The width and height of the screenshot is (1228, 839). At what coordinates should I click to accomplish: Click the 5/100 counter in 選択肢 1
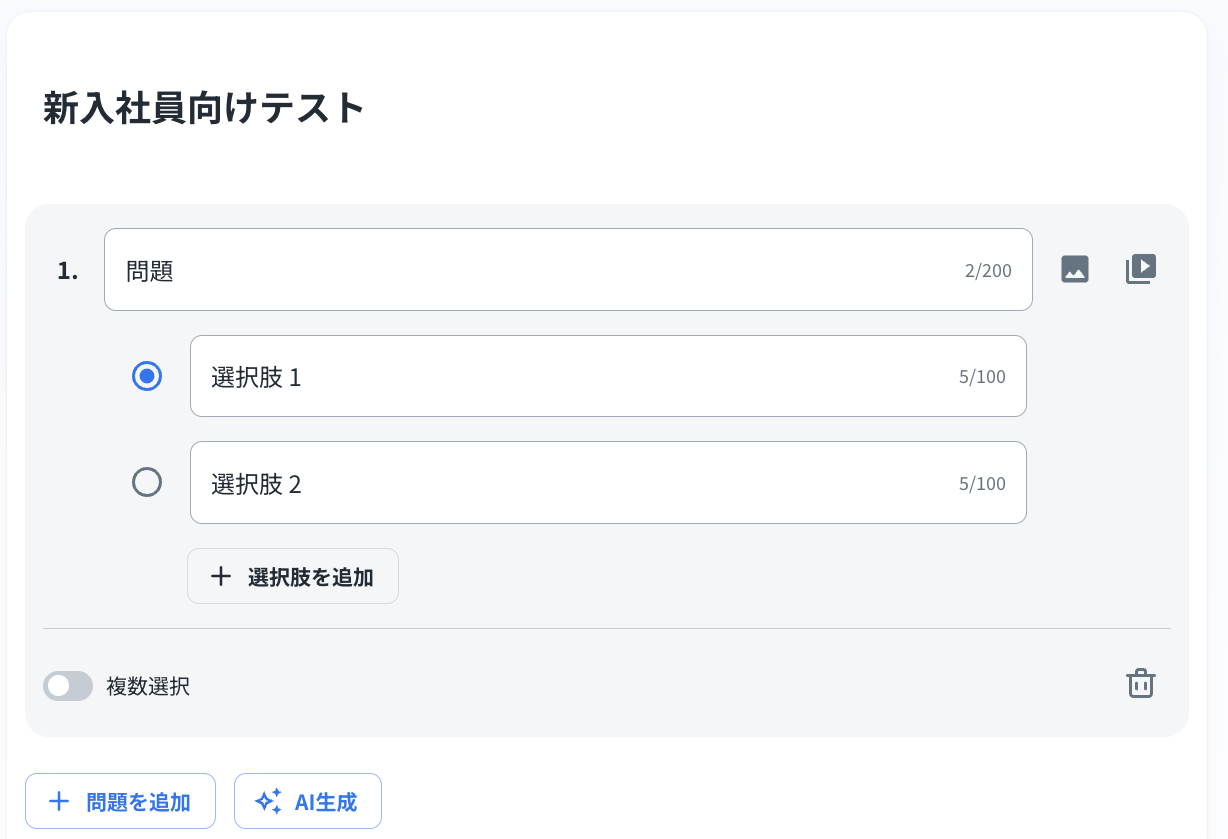point(982,377)
